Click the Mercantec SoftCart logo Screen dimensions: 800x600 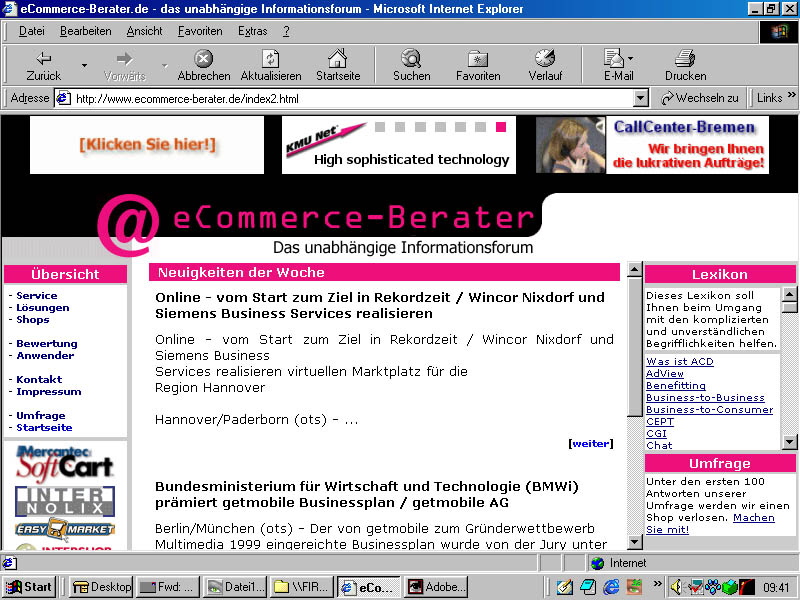point(65,463)
